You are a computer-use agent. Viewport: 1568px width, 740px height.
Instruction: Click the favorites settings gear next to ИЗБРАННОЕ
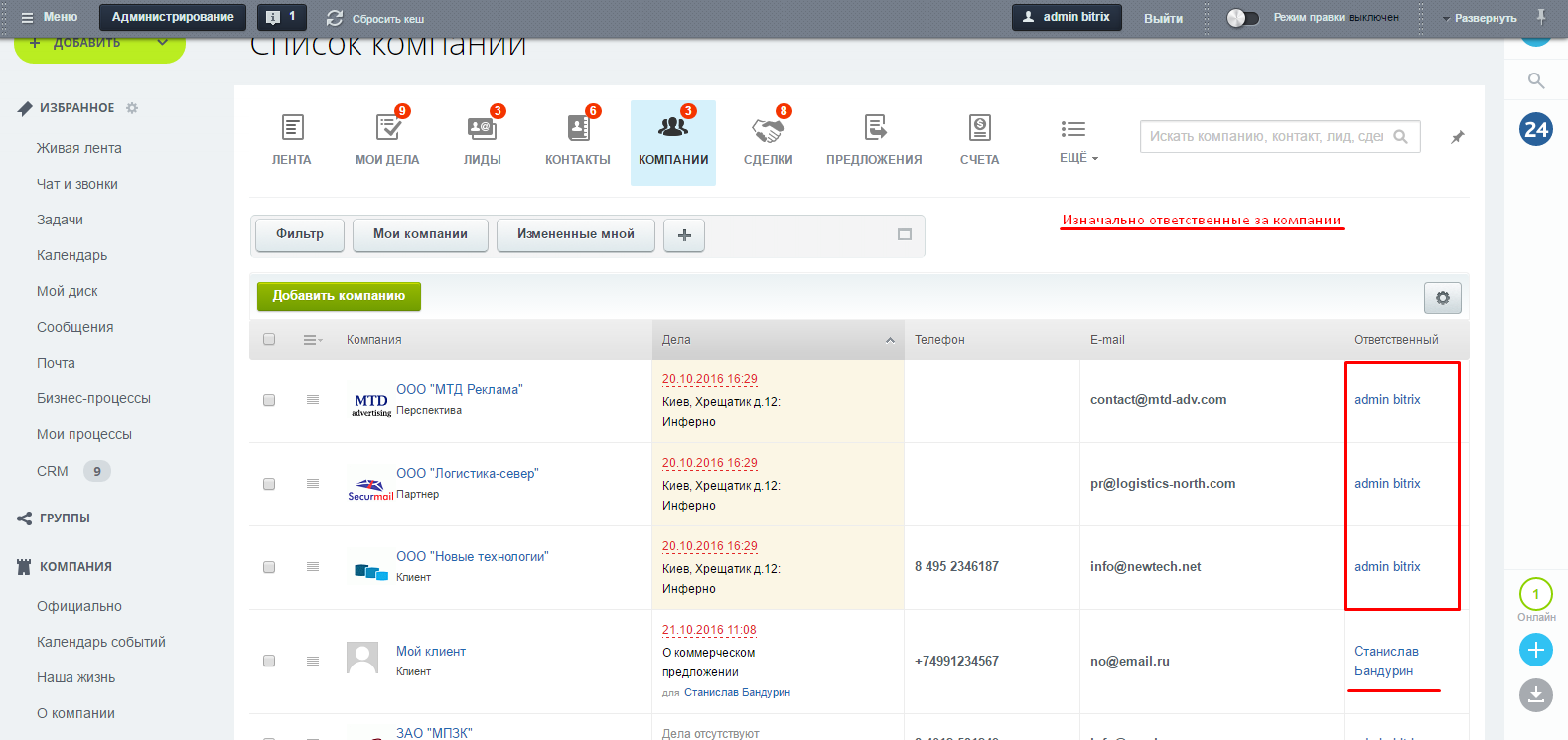132,108
